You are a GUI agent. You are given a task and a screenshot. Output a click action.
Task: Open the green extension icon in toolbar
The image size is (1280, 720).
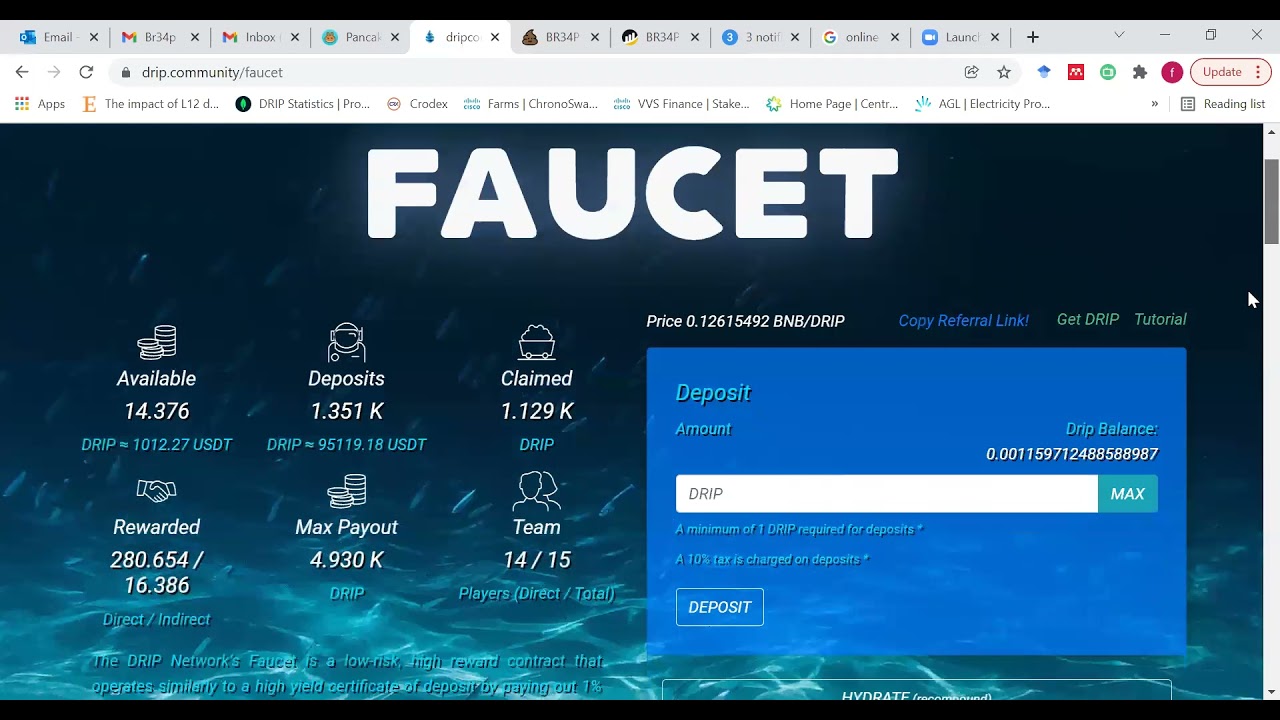pyautogui.click(x=1108, y=72)
